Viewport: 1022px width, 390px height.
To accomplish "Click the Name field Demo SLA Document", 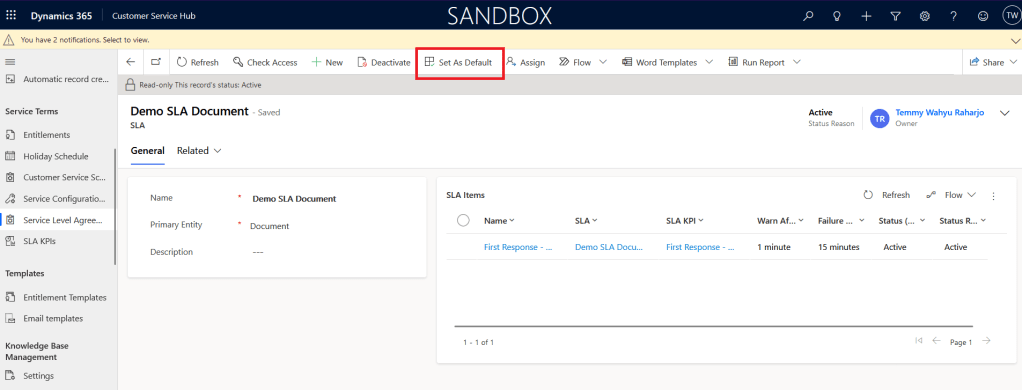I will 294,199.
